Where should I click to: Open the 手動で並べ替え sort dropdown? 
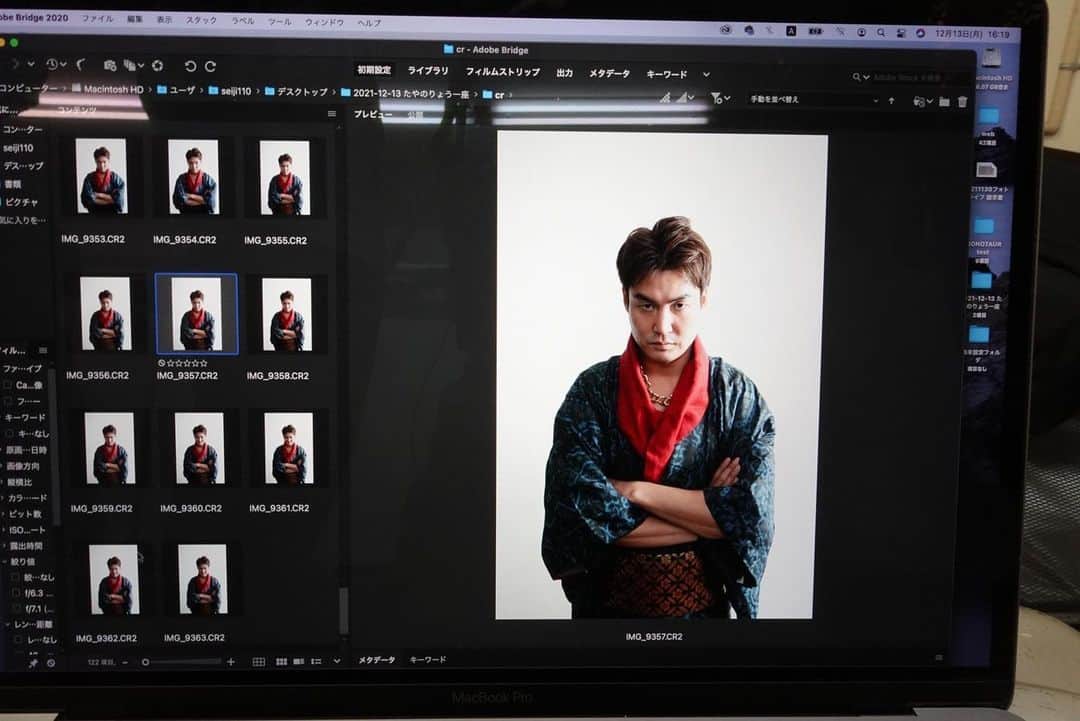(x=814, y=100)
